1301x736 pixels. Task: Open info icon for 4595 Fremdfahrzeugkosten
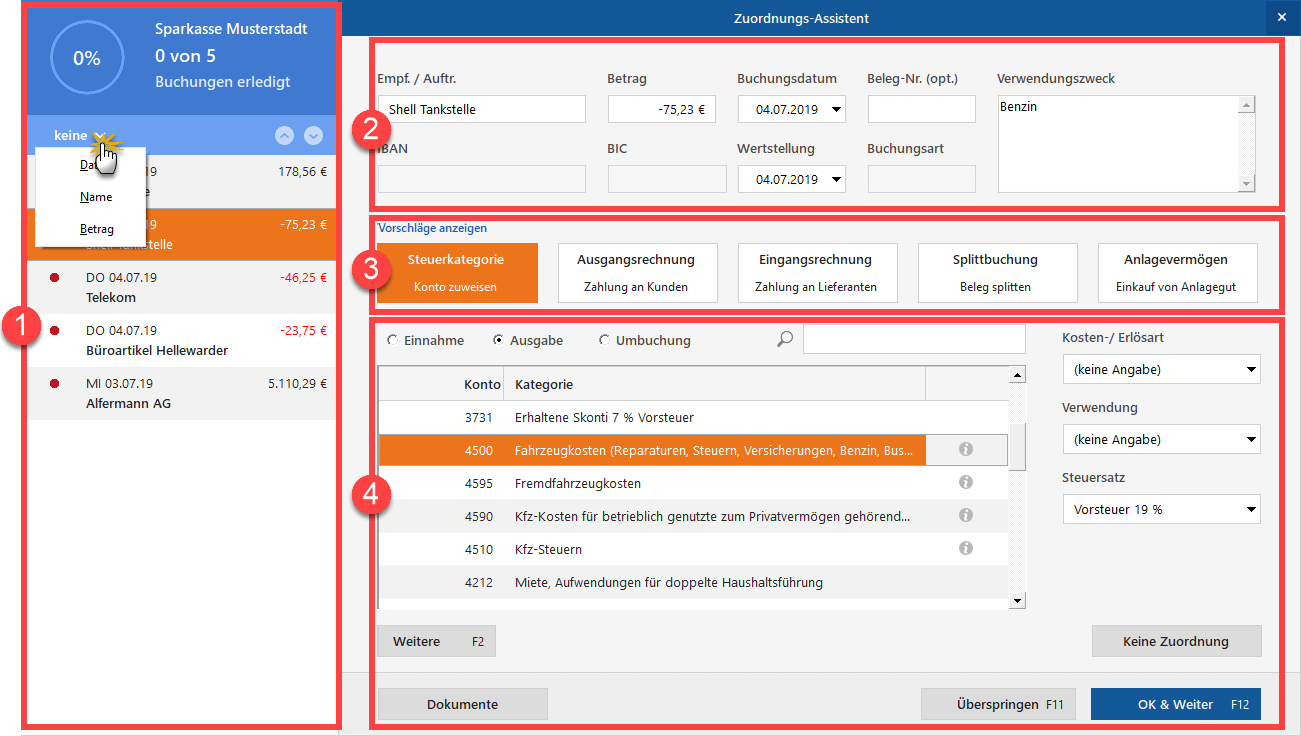point(966,483)
